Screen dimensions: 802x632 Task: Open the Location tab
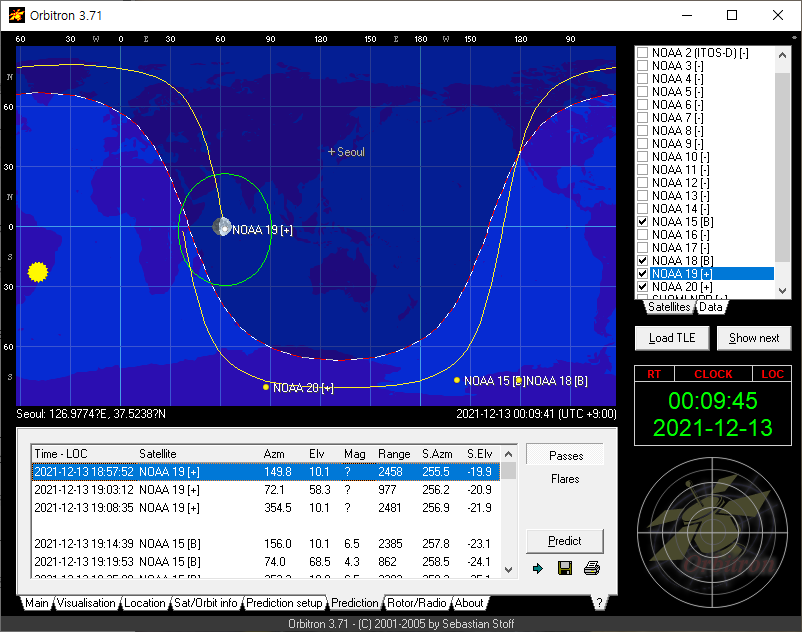[145, 603]
